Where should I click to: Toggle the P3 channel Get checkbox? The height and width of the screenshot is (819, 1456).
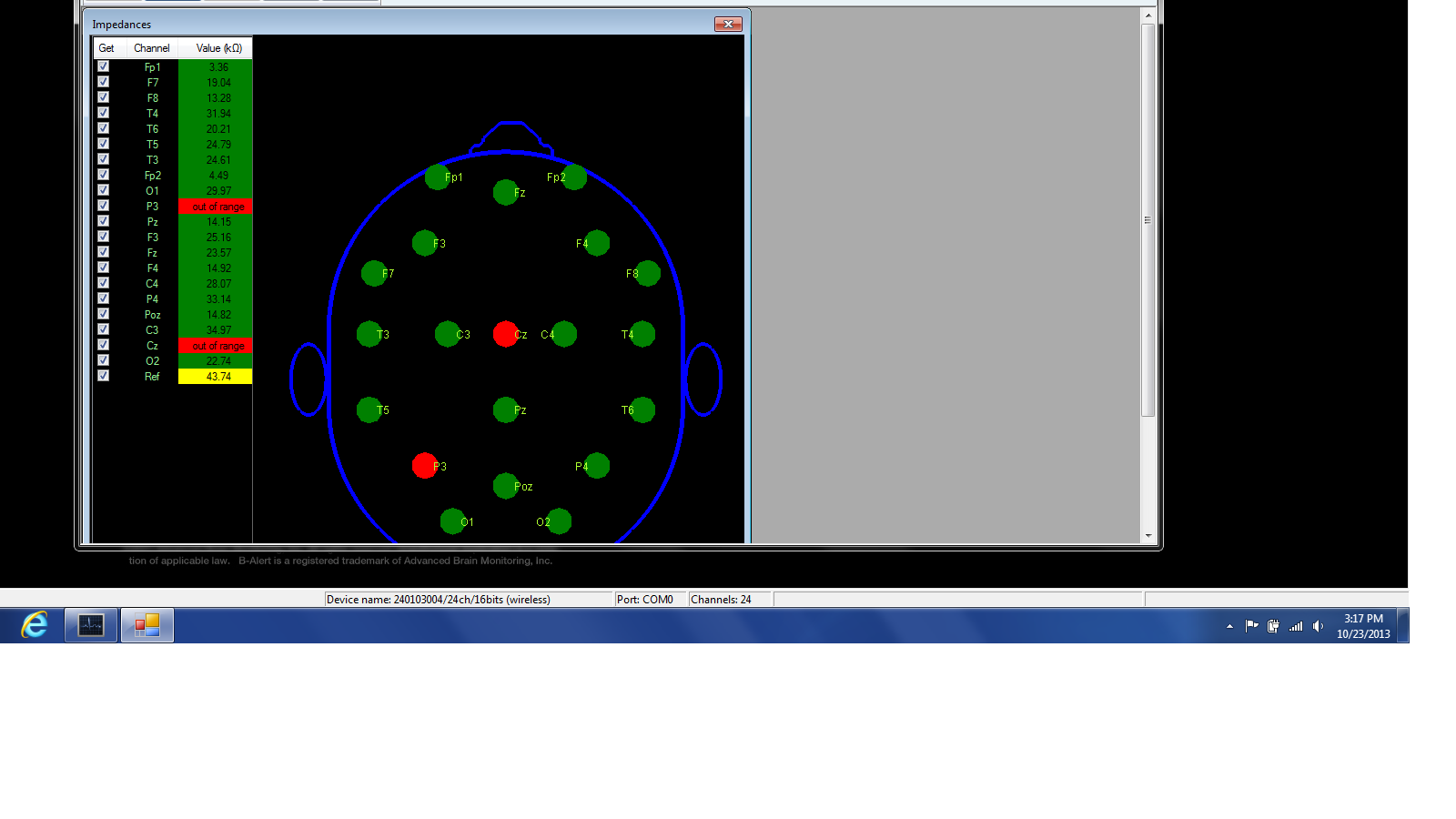(104, 206)
